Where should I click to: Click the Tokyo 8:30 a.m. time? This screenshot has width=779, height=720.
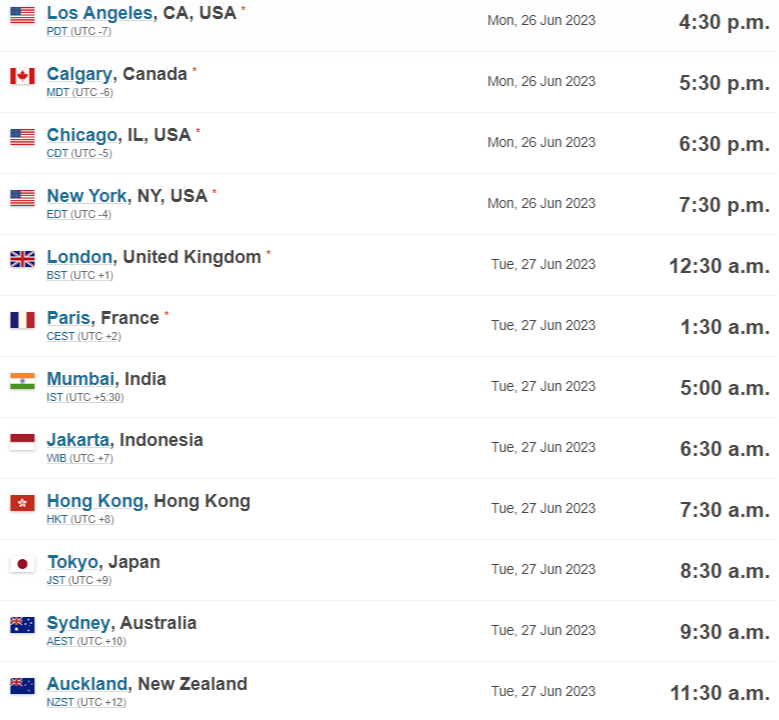[725, 571]
